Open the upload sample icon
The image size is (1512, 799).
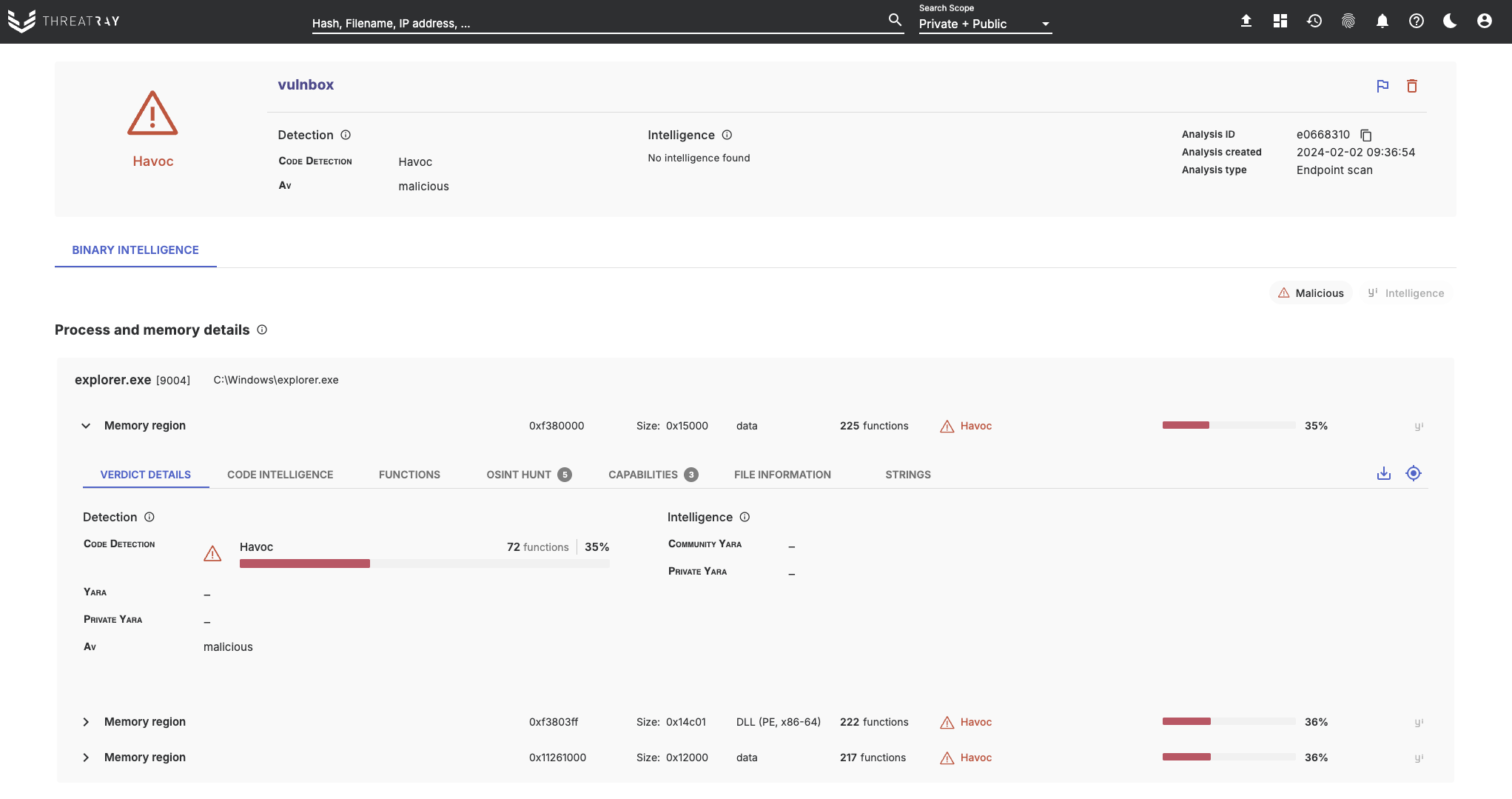(1246, 21)
